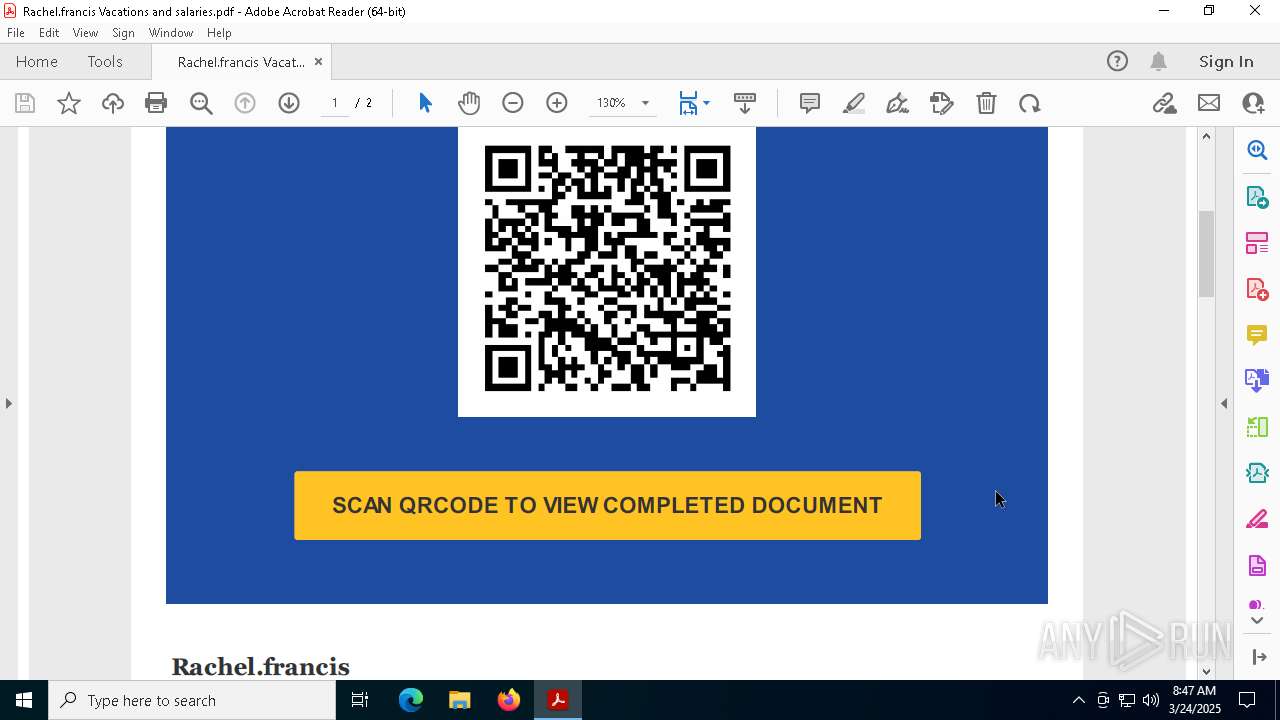The image size is (1280, 720).
Task: Enable scrolling mode in the toolbar
Action: point(745,103)
